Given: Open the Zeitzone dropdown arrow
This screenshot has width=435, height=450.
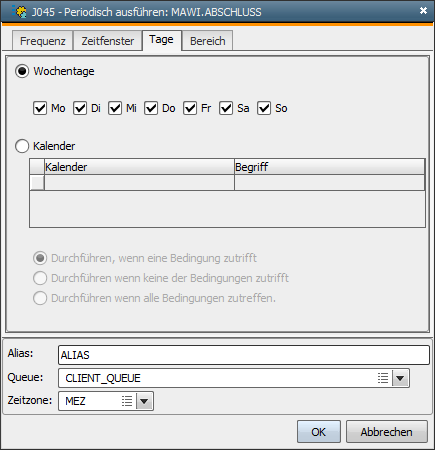Looking at the screenshot, I should coord(144,401).
